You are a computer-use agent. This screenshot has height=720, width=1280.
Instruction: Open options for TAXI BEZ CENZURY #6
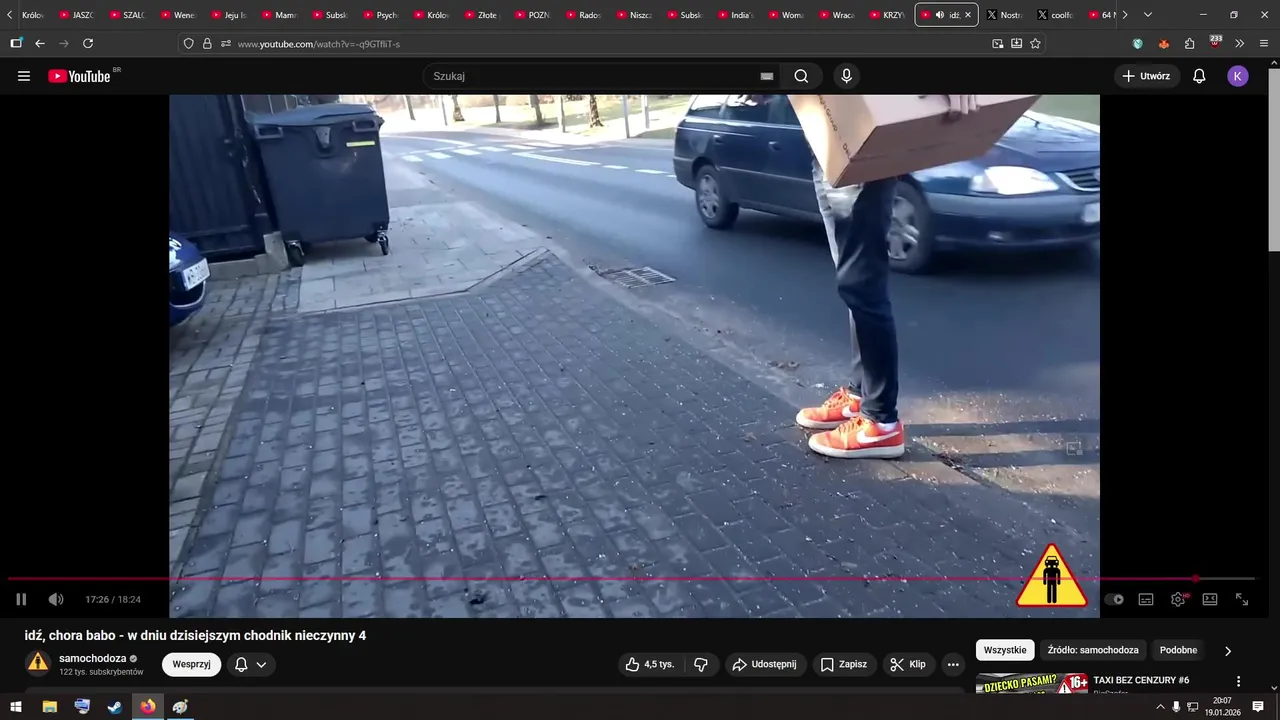(1238, 681)
